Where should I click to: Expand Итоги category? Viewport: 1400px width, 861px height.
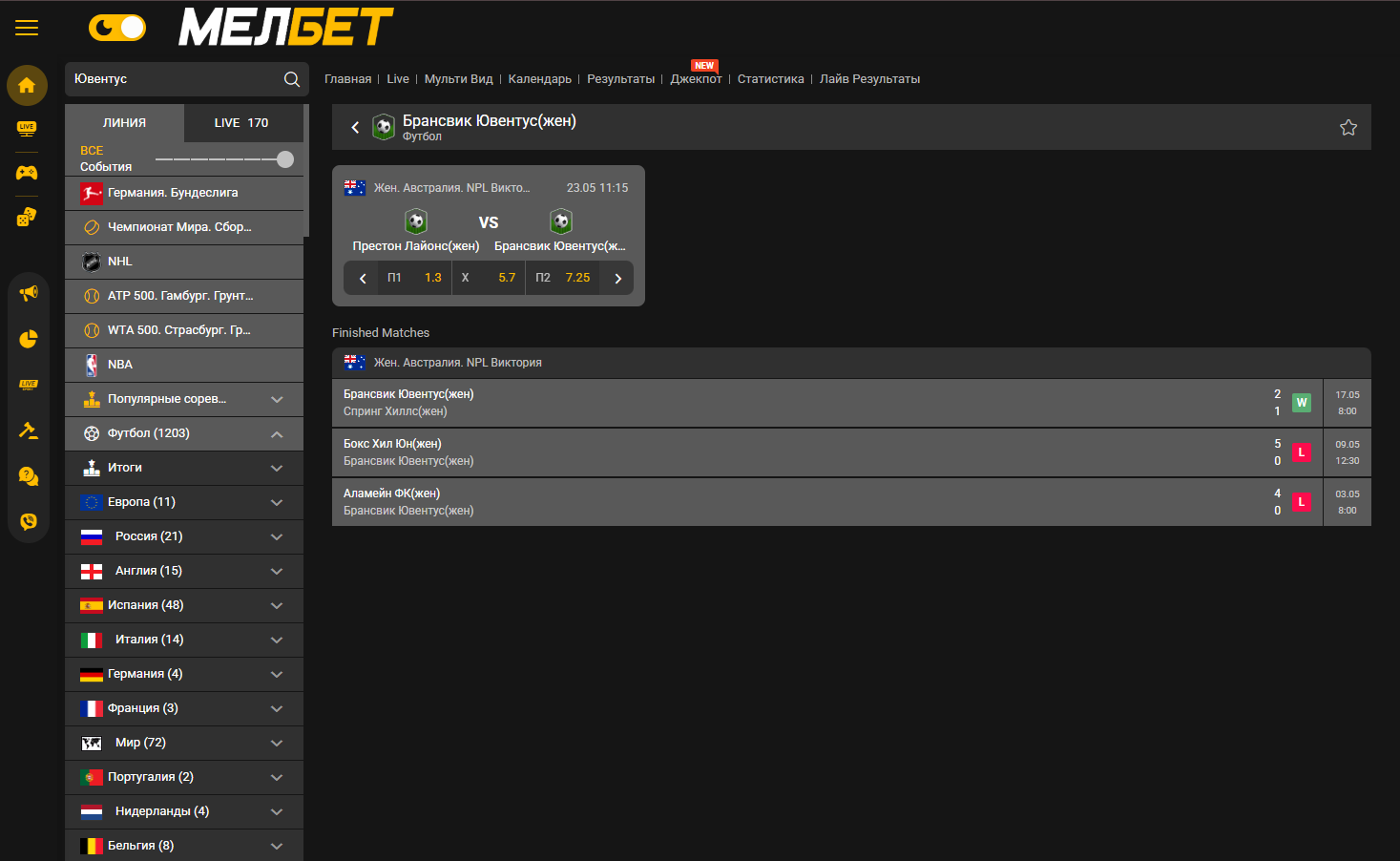point(184,468)
